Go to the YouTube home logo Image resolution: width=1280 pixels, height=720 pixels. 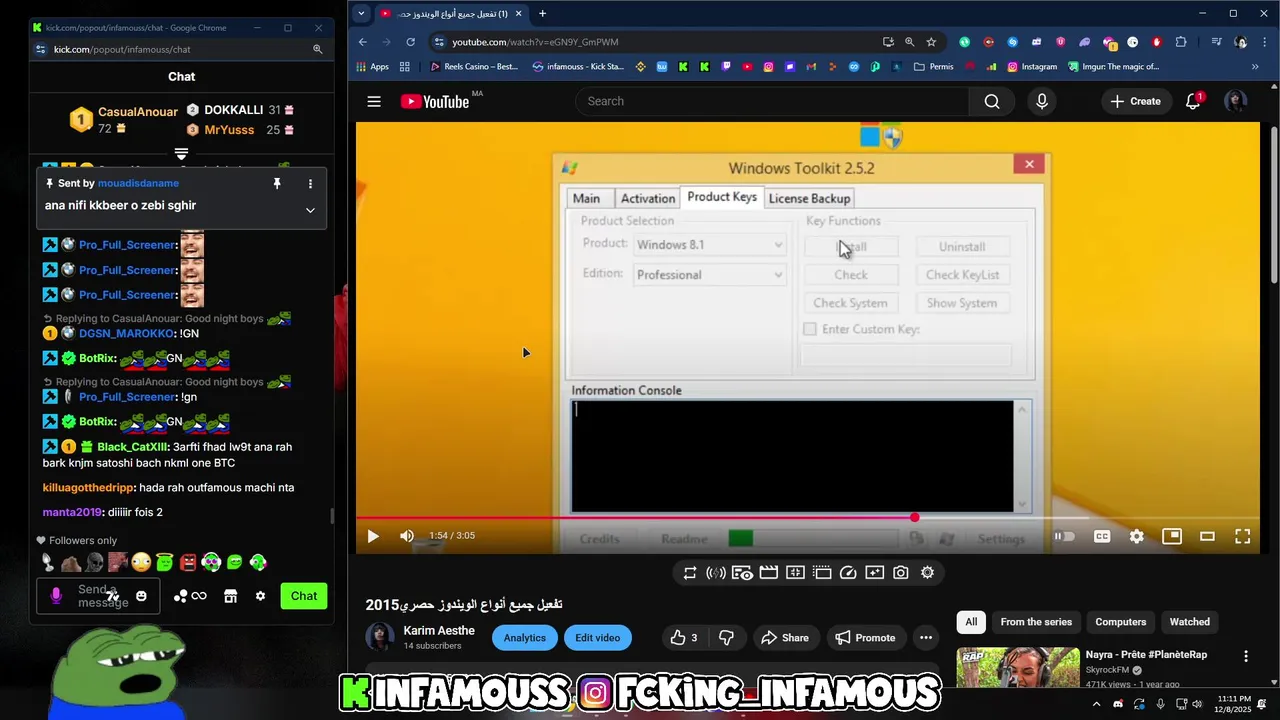pyautogui.click(x=435, y=101)
